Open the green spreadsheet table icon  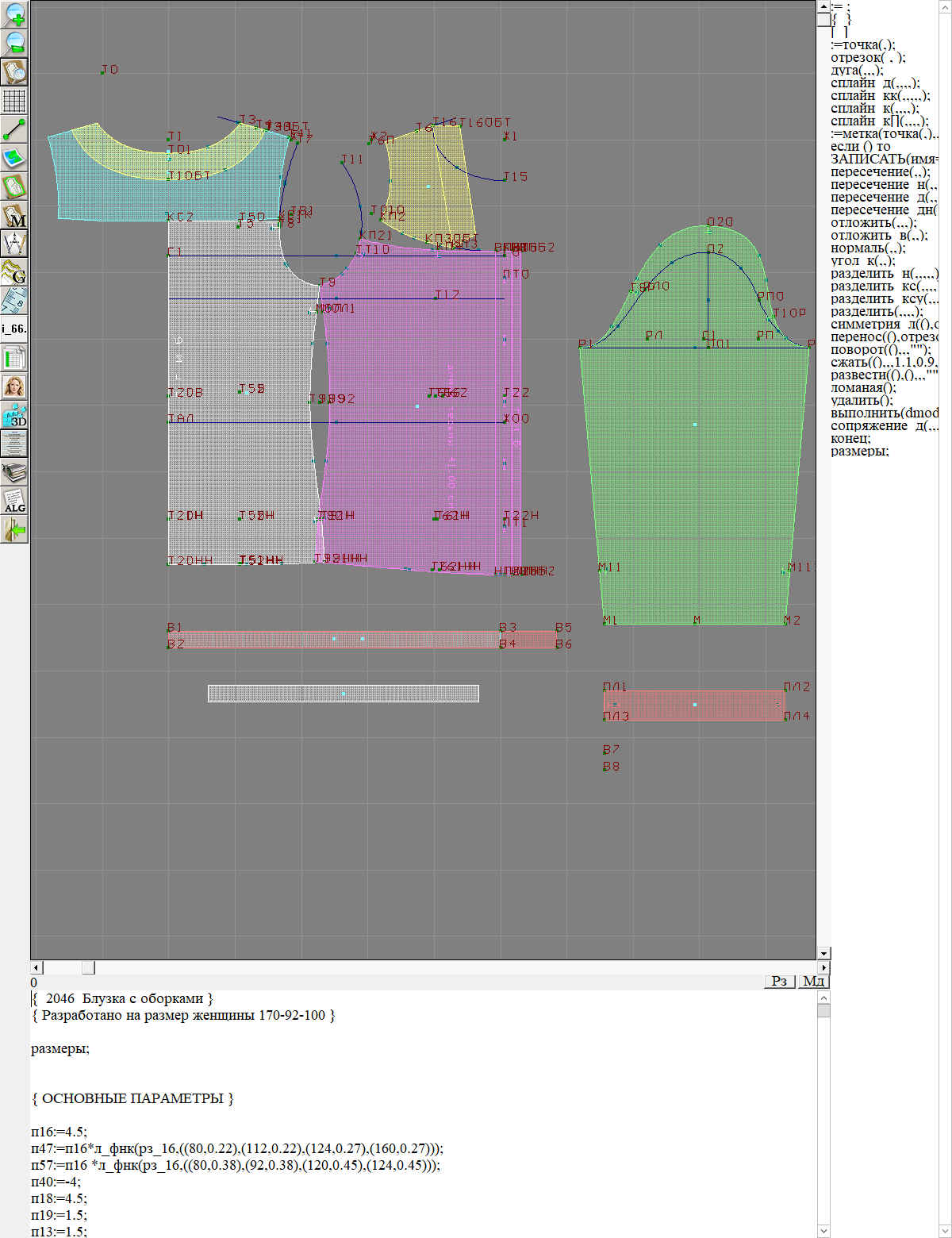pos(14,358)
